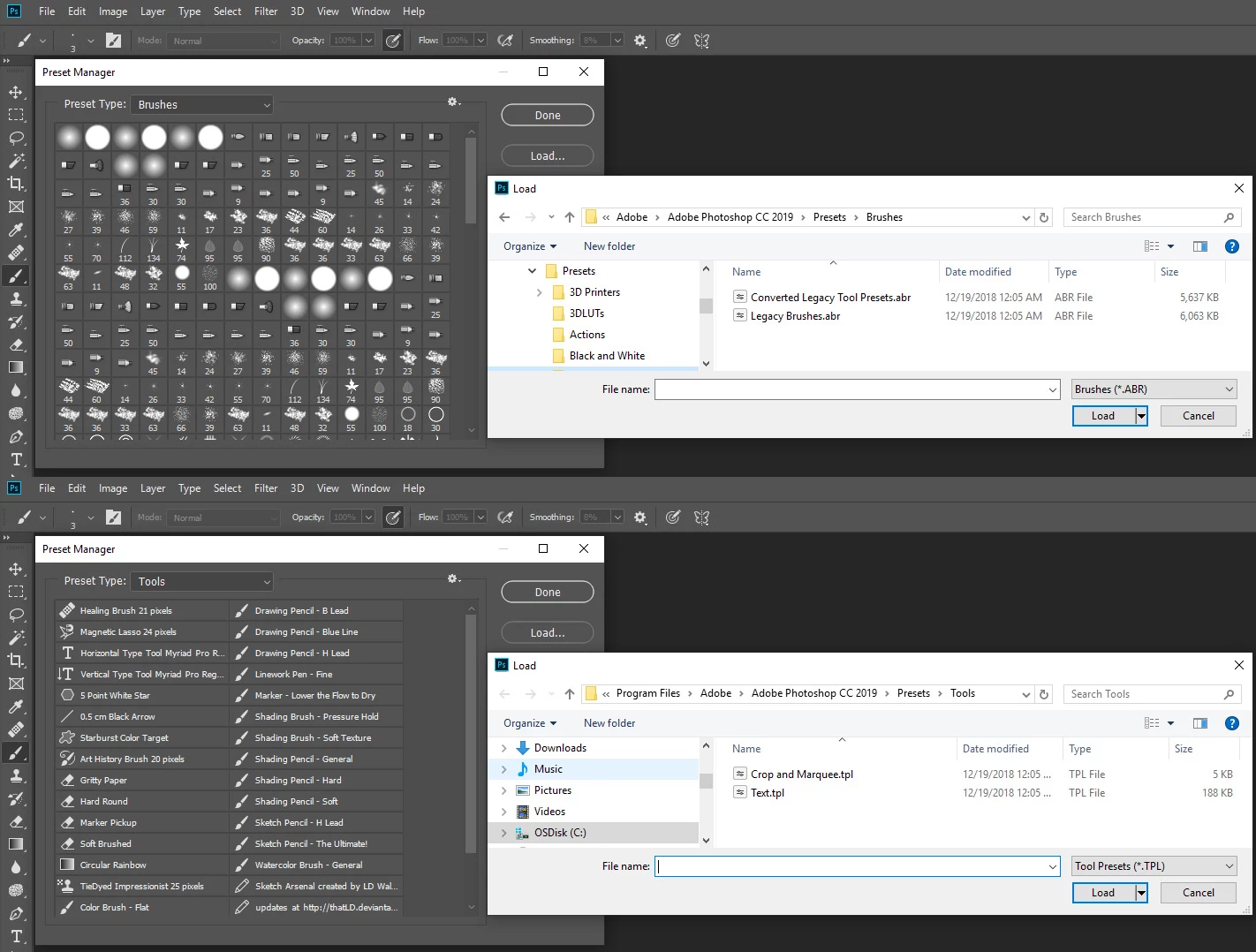Open Preset Type dropdown showing Tools
1256x952 pixels.
pos(202,581)
